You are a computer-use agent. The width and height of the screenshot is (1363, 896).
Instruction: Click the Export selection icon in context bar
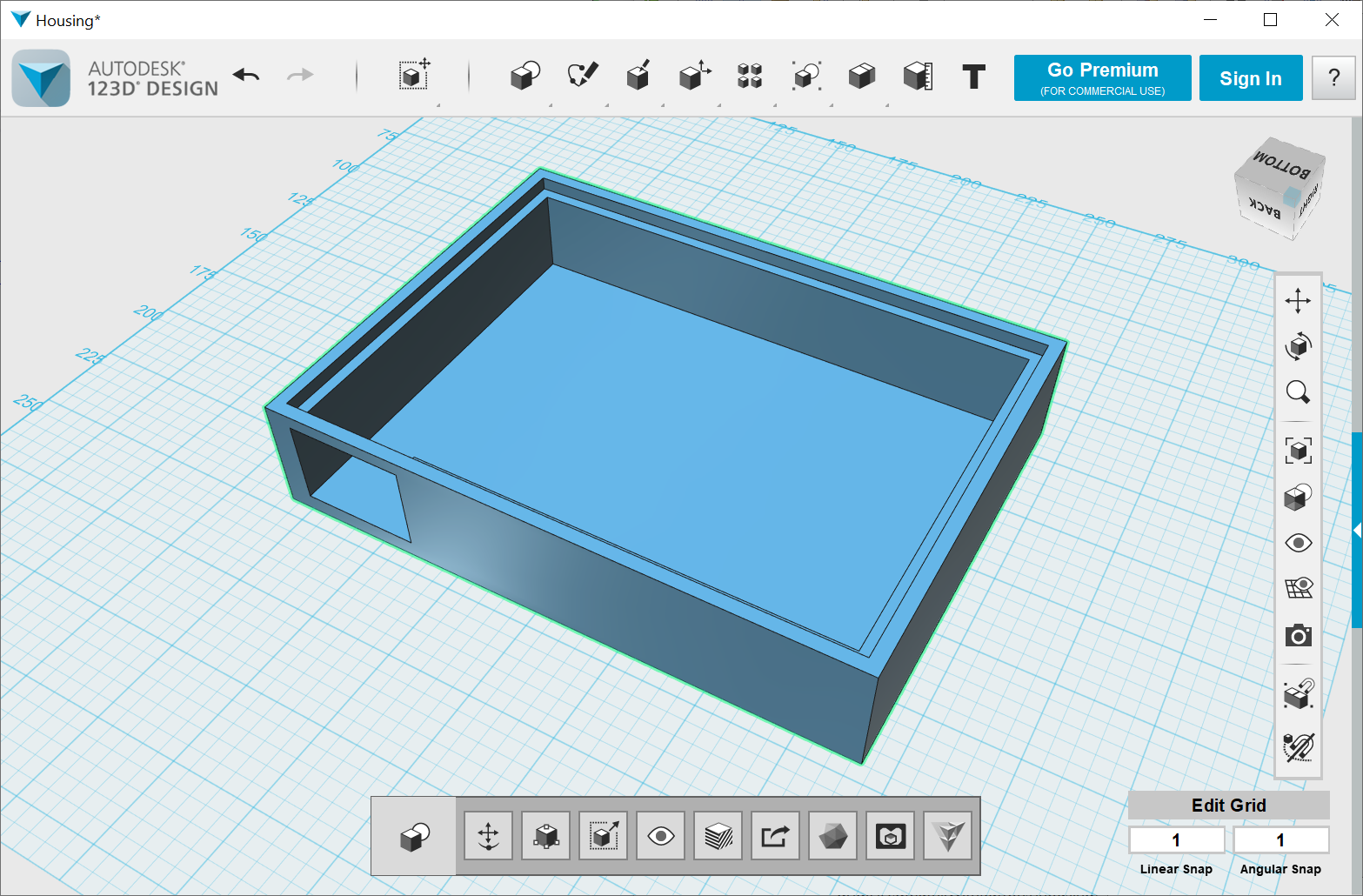(775, 836)
